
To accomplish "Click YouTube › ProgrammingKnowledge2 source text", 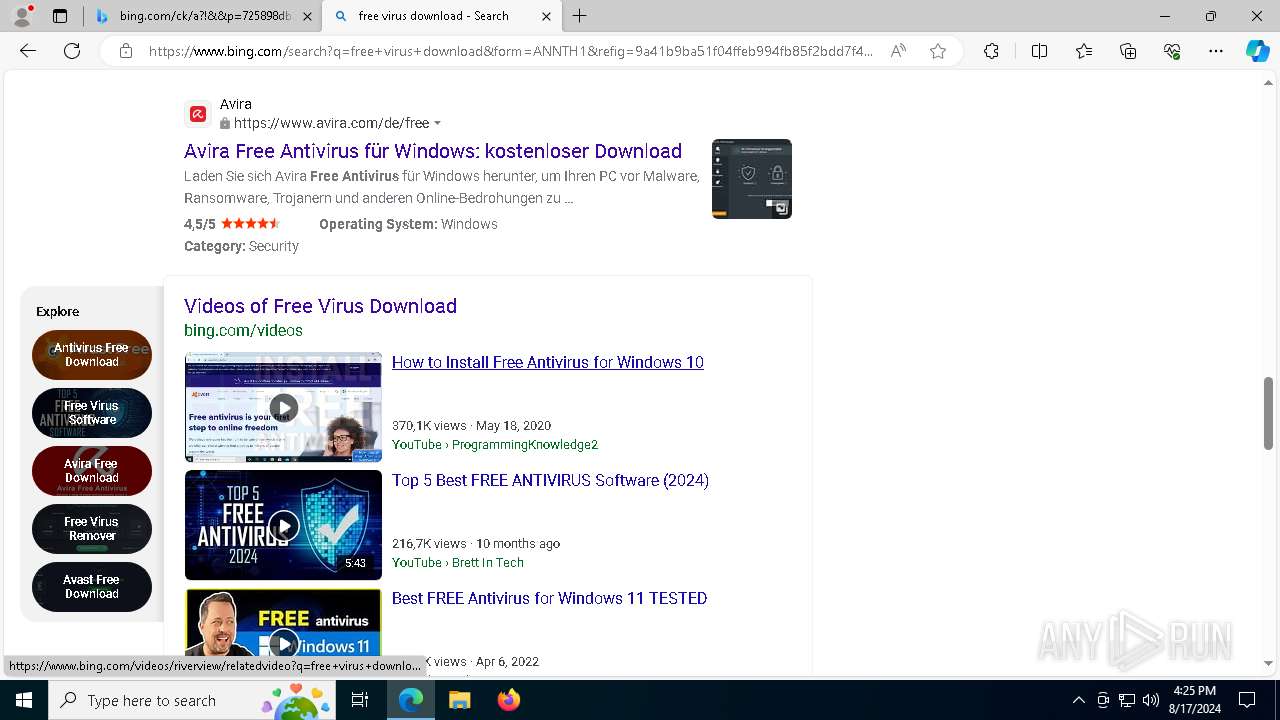I will (x=495, y=444).
